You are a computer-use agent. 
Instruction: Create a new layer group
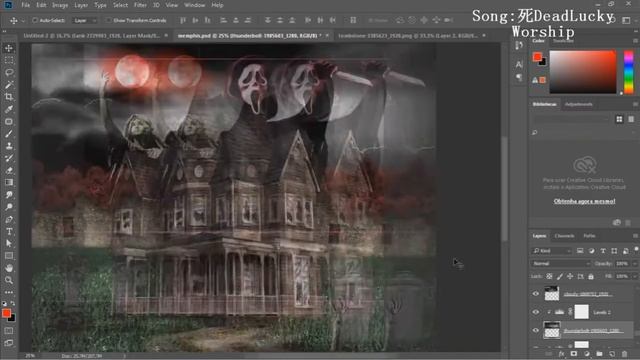pyautogui.click(x=599, y=354)
